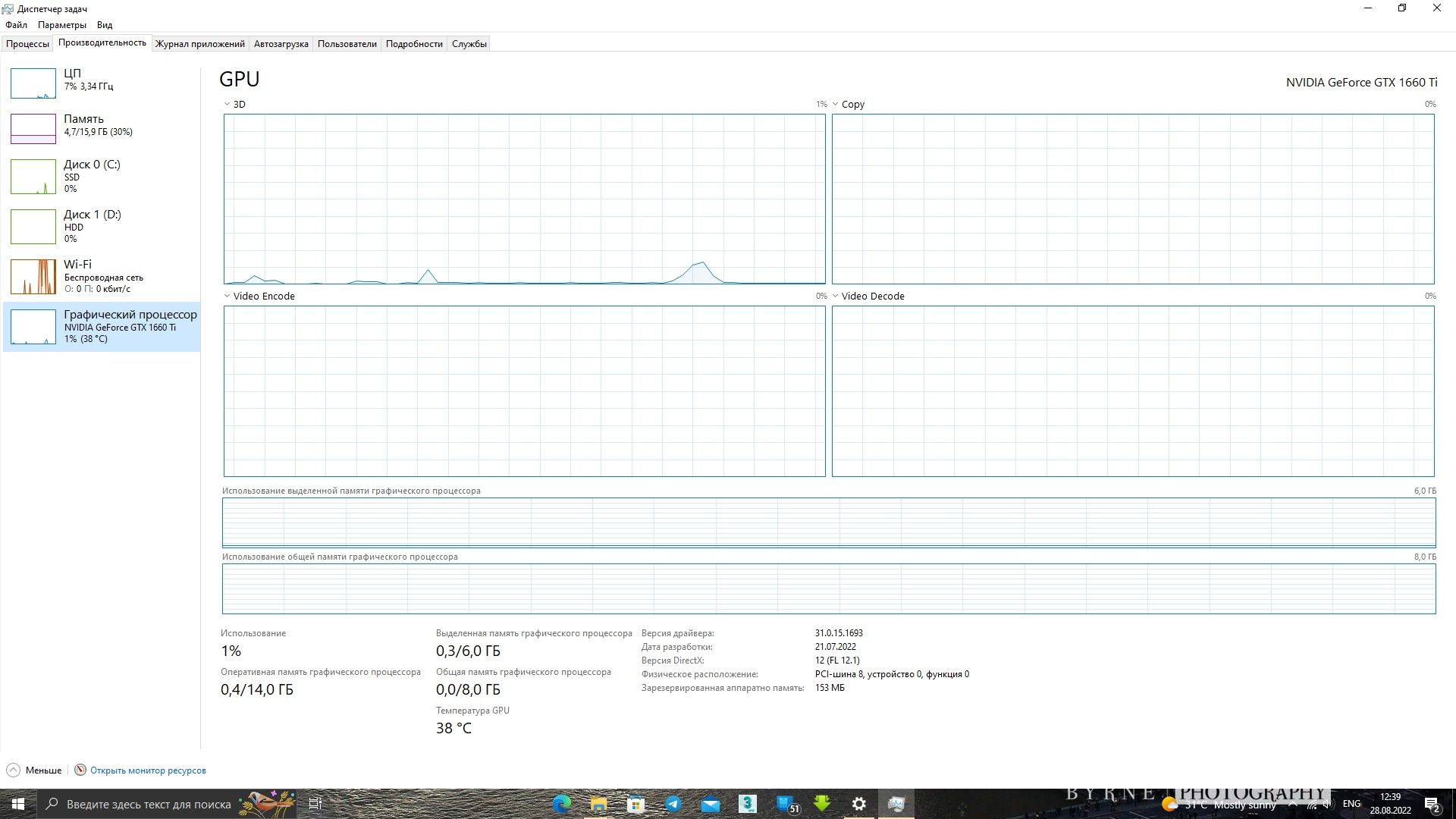Open the weather widget showing Mostly sunny
Viewport: 1456px width, 819px height.
[1219, 805]
